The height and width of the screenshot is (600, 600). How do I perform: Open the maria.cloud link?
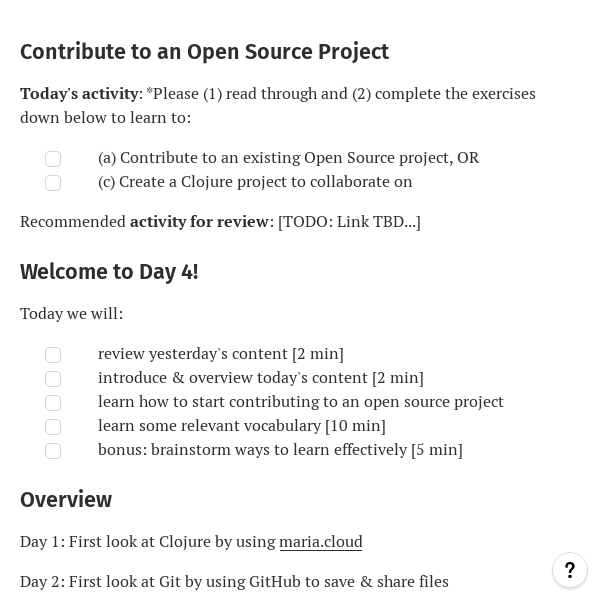320,541
